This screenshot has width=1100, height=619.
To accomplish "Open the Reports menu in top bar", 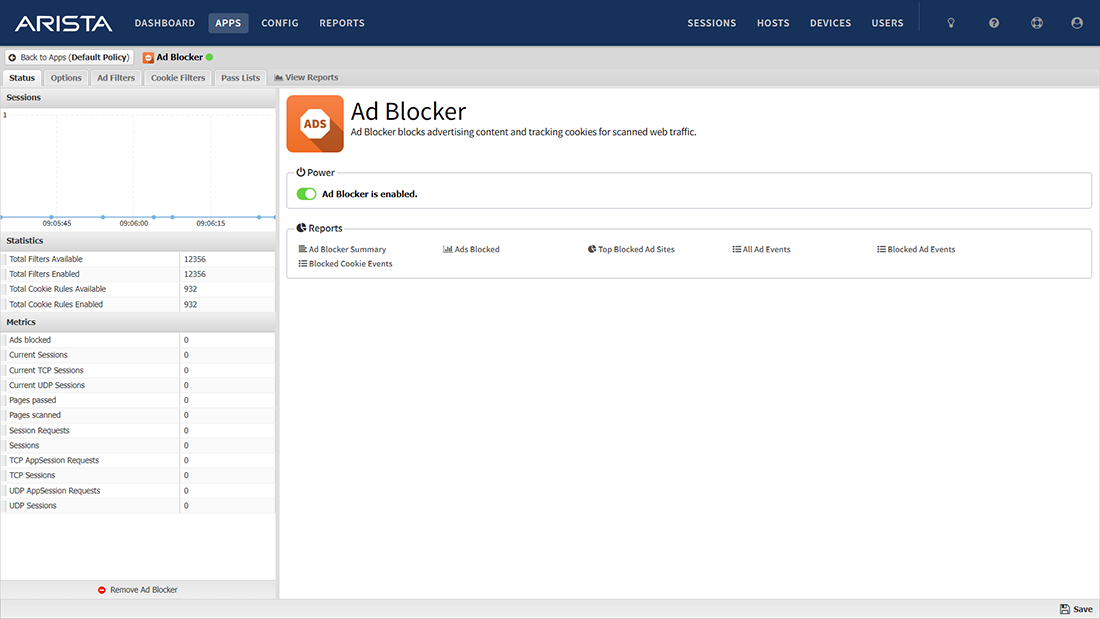I will [342, 23].
